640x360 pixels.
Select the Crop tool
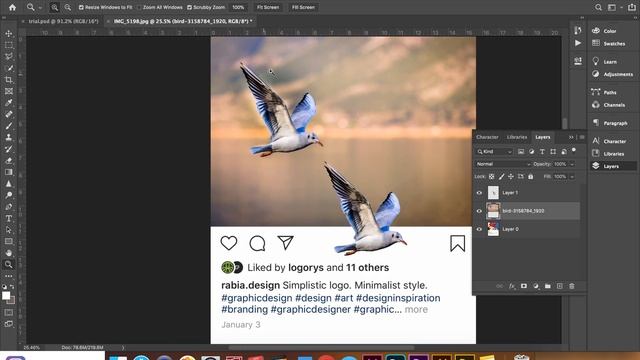[9, 80]
